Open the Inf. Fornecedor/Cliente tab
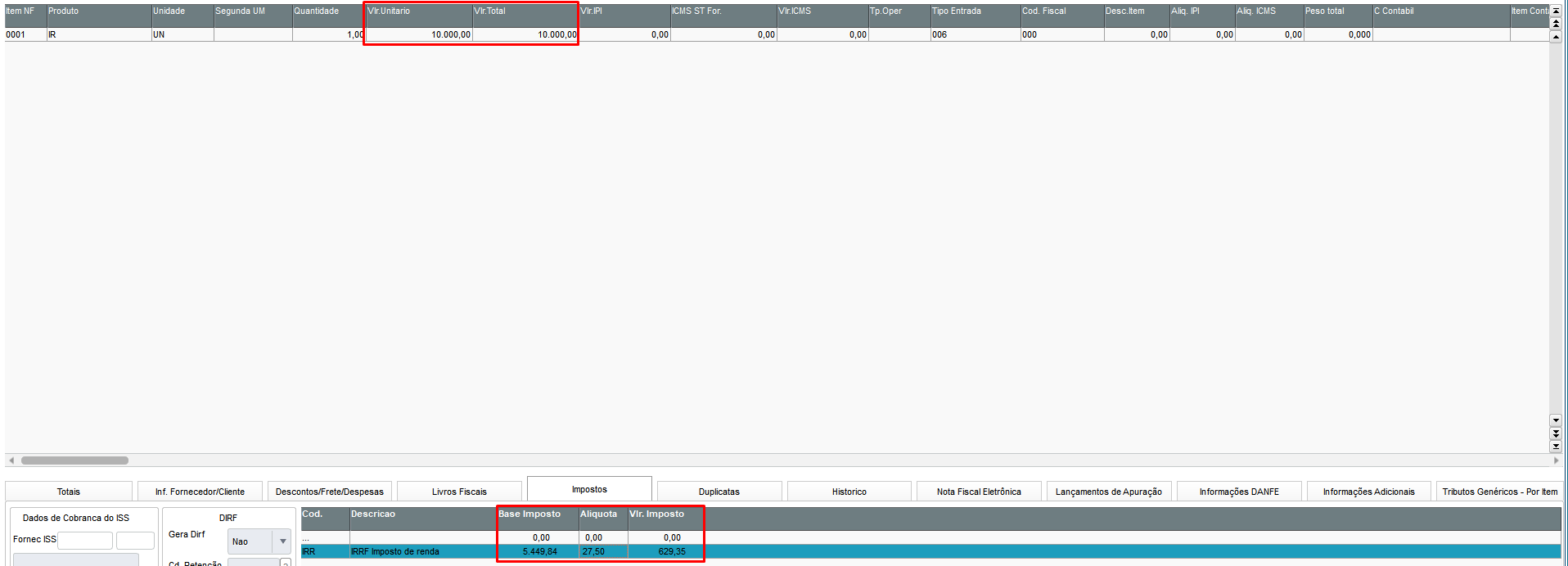Screen dimensions: 1568x566 (x=200, y=492)
